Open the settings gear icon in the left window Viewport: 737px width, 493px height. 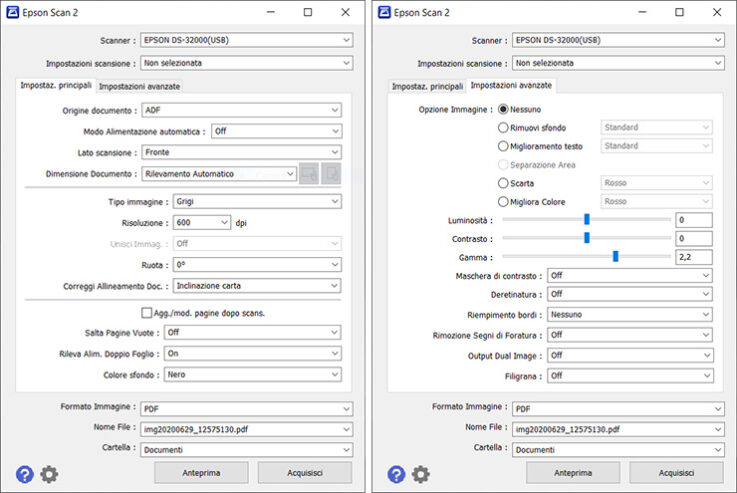click(49, 474)
